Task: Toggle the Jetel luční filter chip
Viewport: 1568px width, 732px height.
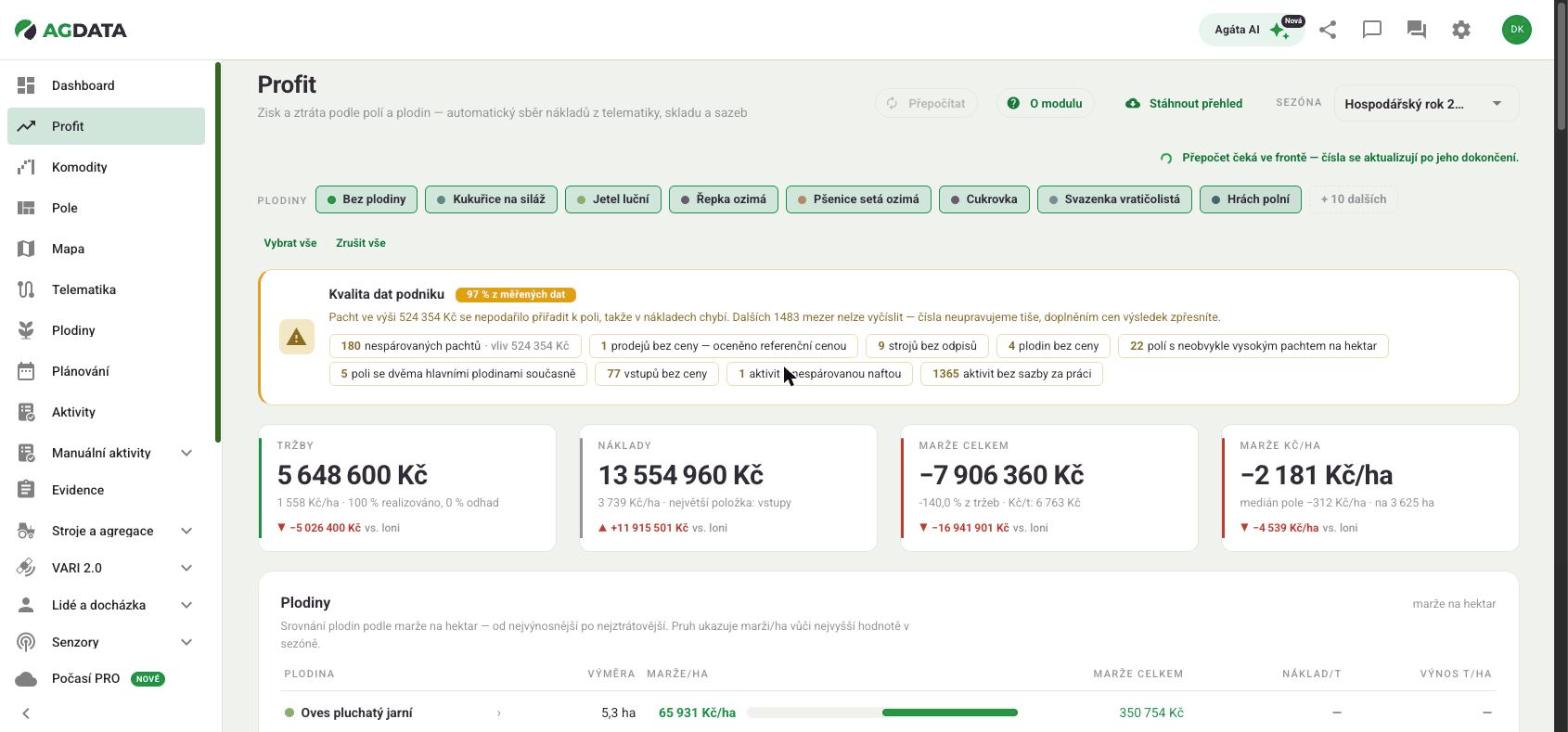Action: click(x=613, y=199)
